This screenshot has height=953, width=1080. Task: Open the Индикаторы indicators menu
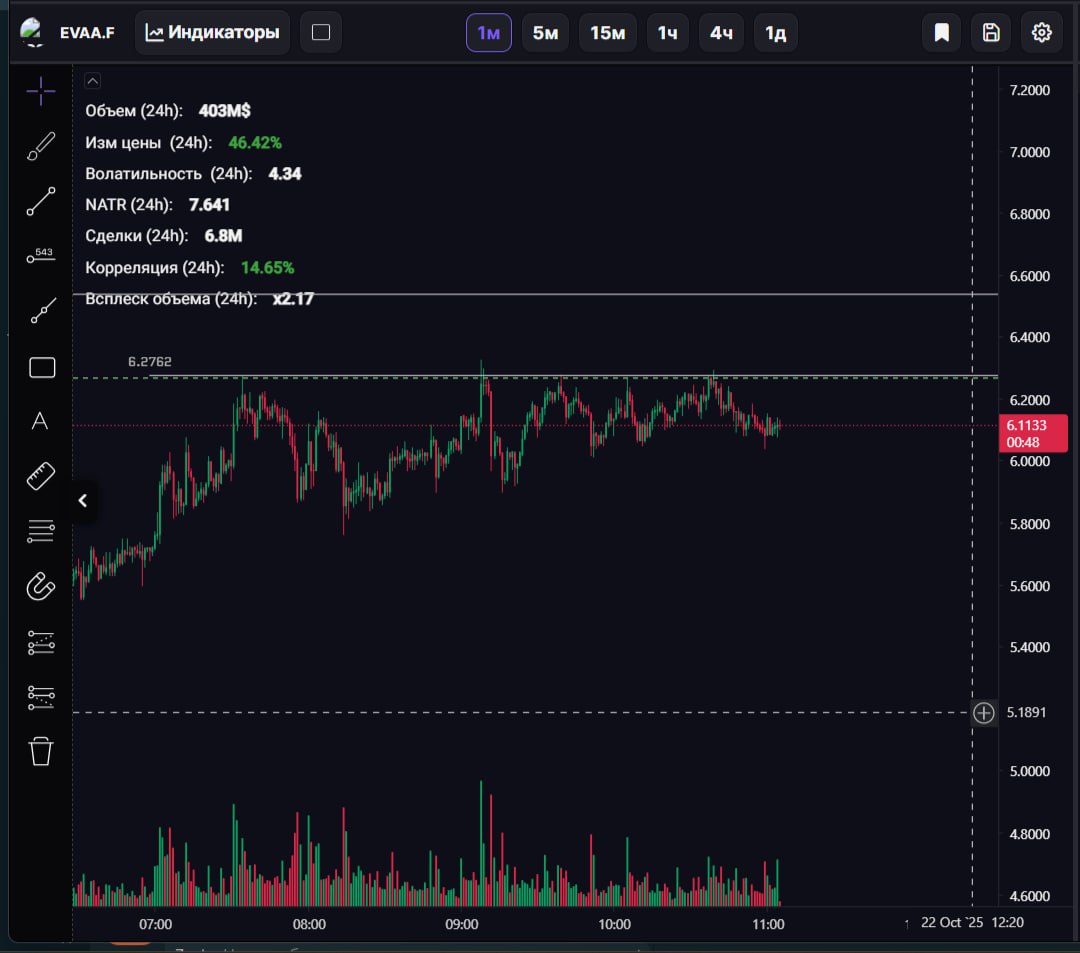click(212, 33)
